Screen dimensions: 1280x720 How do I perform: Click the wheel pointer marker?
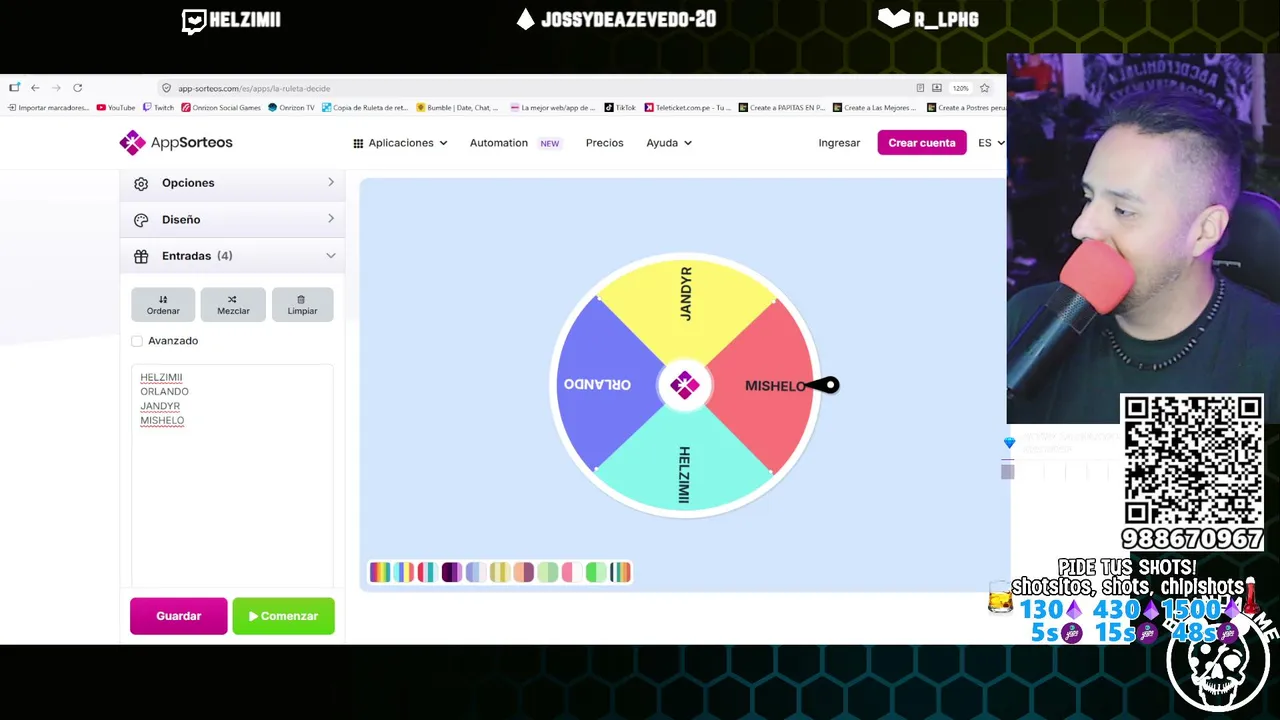click(x=823, y=385)
